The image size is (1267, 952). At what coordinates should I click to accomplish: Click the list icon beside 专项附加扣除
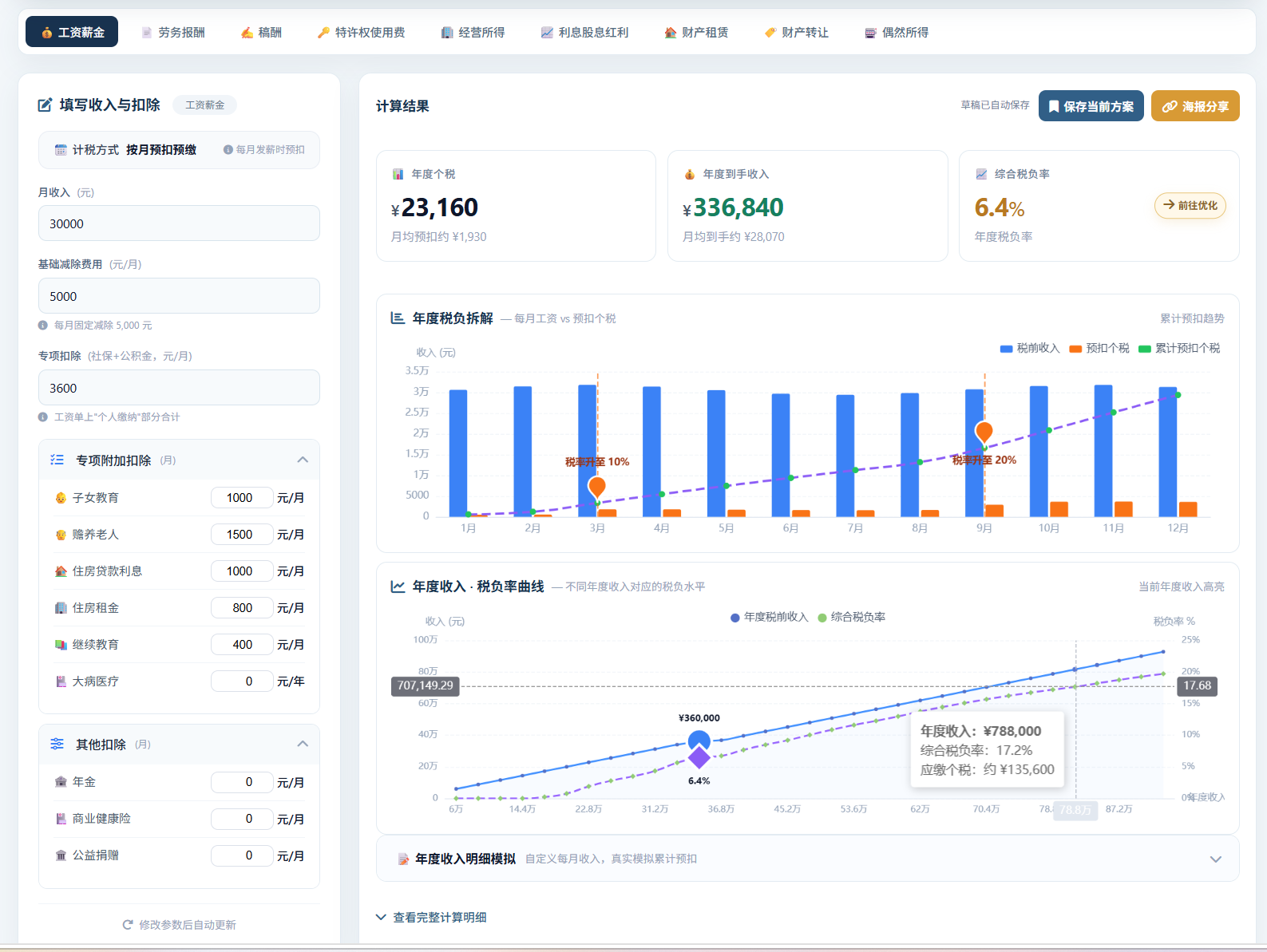tap(57, 460)
